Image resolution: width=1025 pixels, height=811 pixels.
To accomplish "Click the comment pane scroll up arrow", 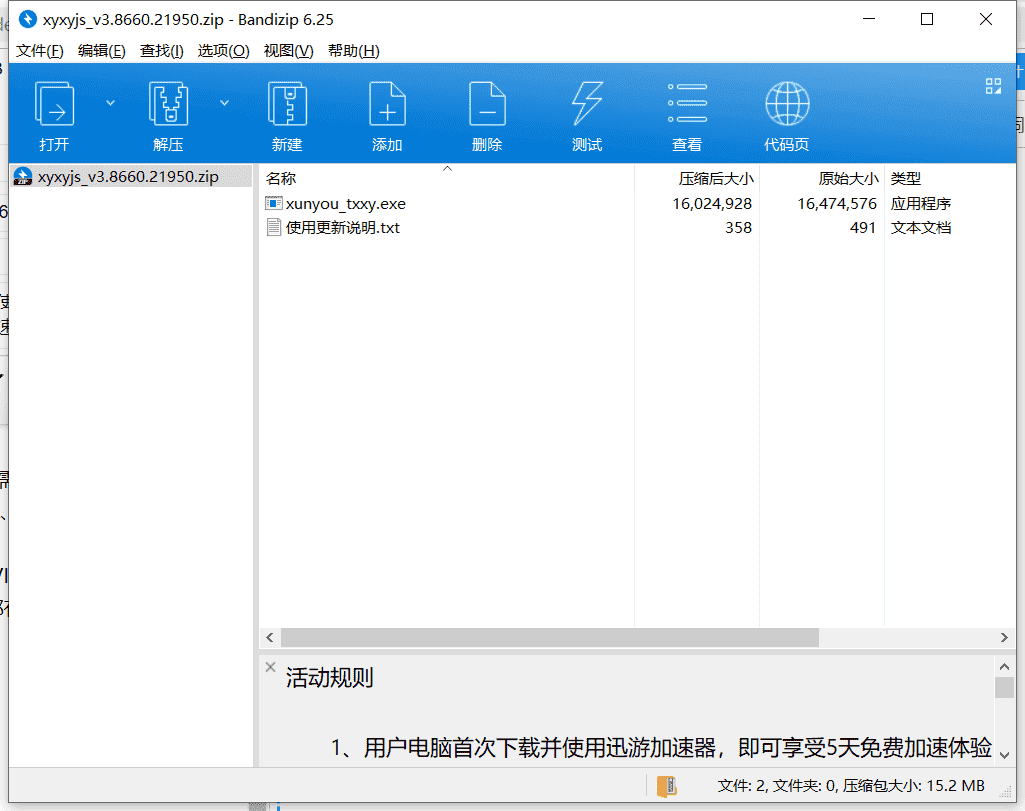I will [1005, 667].
